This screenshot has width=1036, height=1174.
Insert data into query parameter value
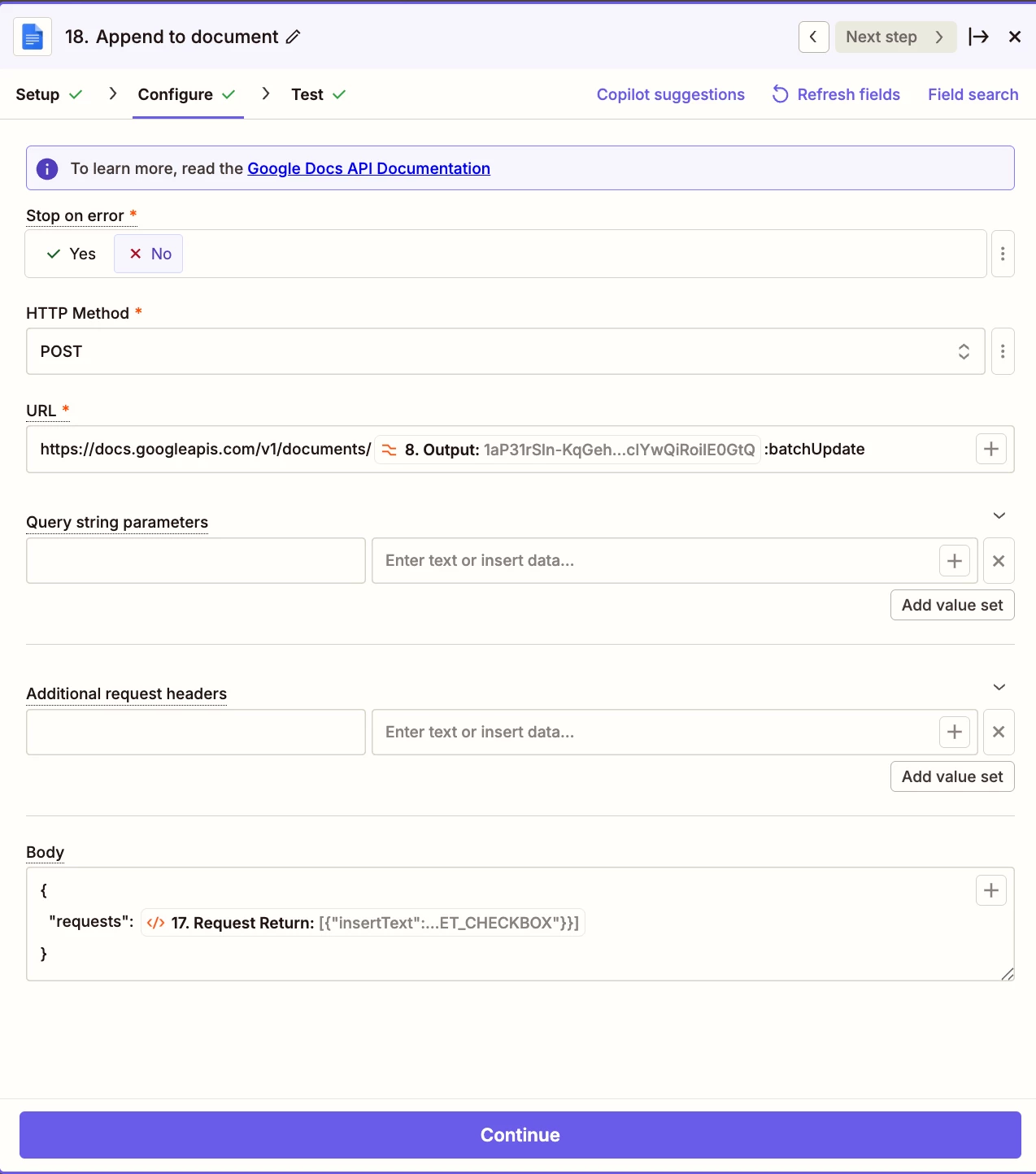[x=955, y=560]
